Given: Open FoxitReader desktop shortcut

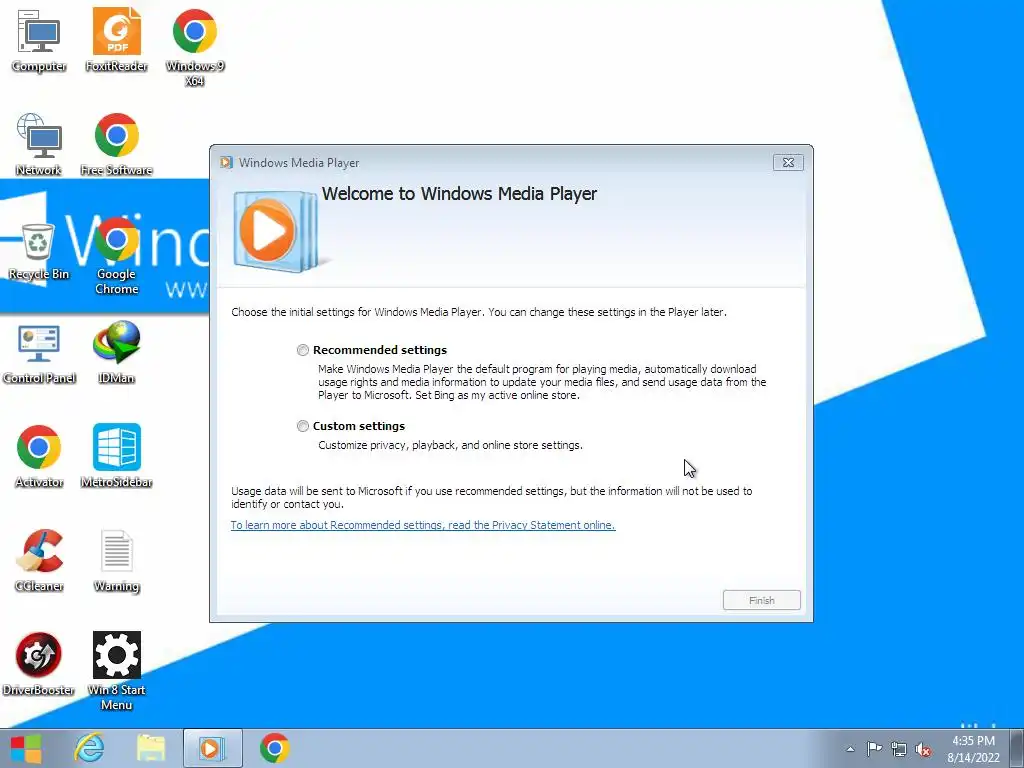Looking at the screenshot, I should 116,40.
